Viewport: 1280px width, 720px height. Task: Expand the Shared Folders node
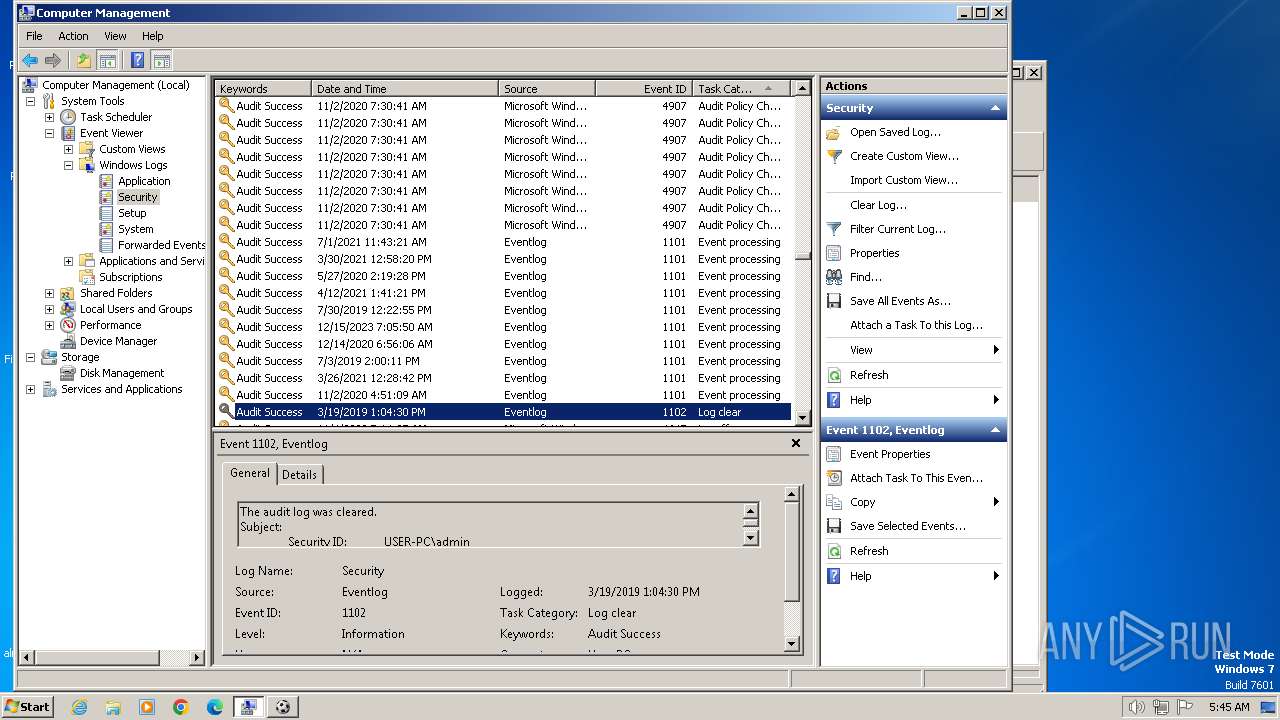(49, 293)
